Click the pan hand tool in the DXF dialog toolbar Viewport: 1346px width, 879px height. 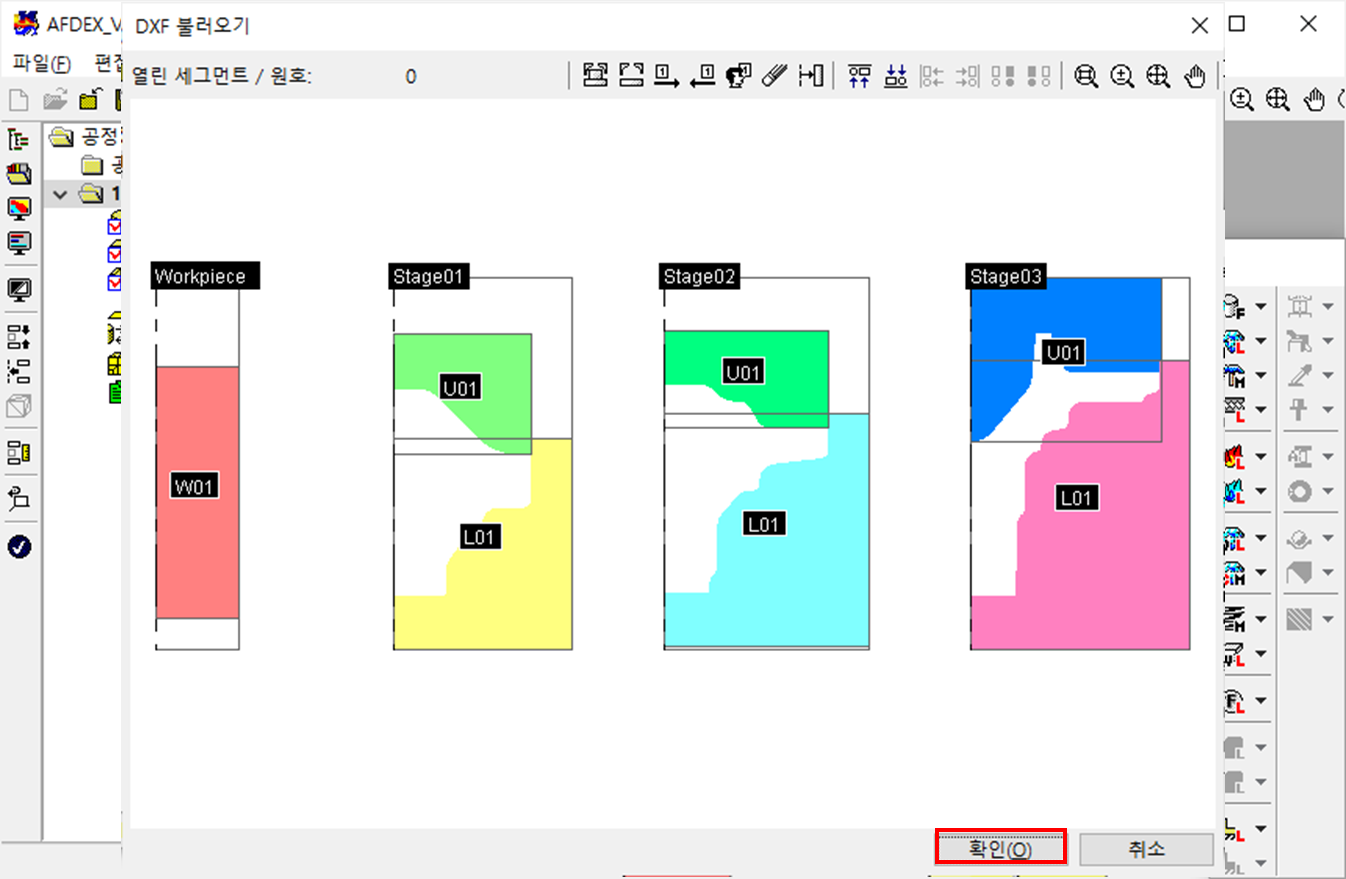pos(1194,76)
